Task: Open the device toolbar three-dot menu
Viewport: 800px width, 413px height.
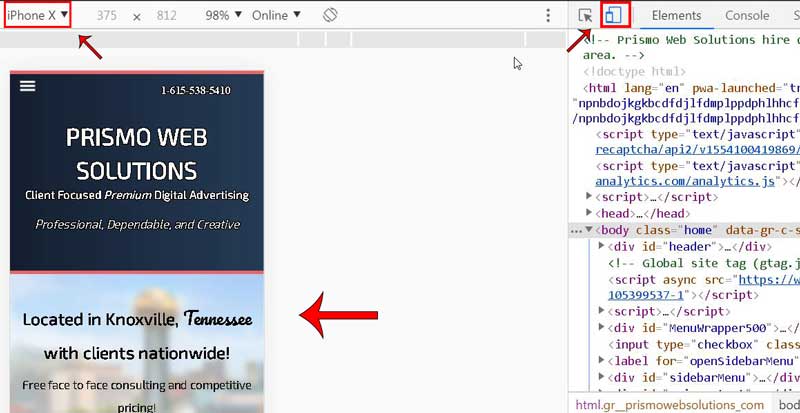Action: point(548,16)
